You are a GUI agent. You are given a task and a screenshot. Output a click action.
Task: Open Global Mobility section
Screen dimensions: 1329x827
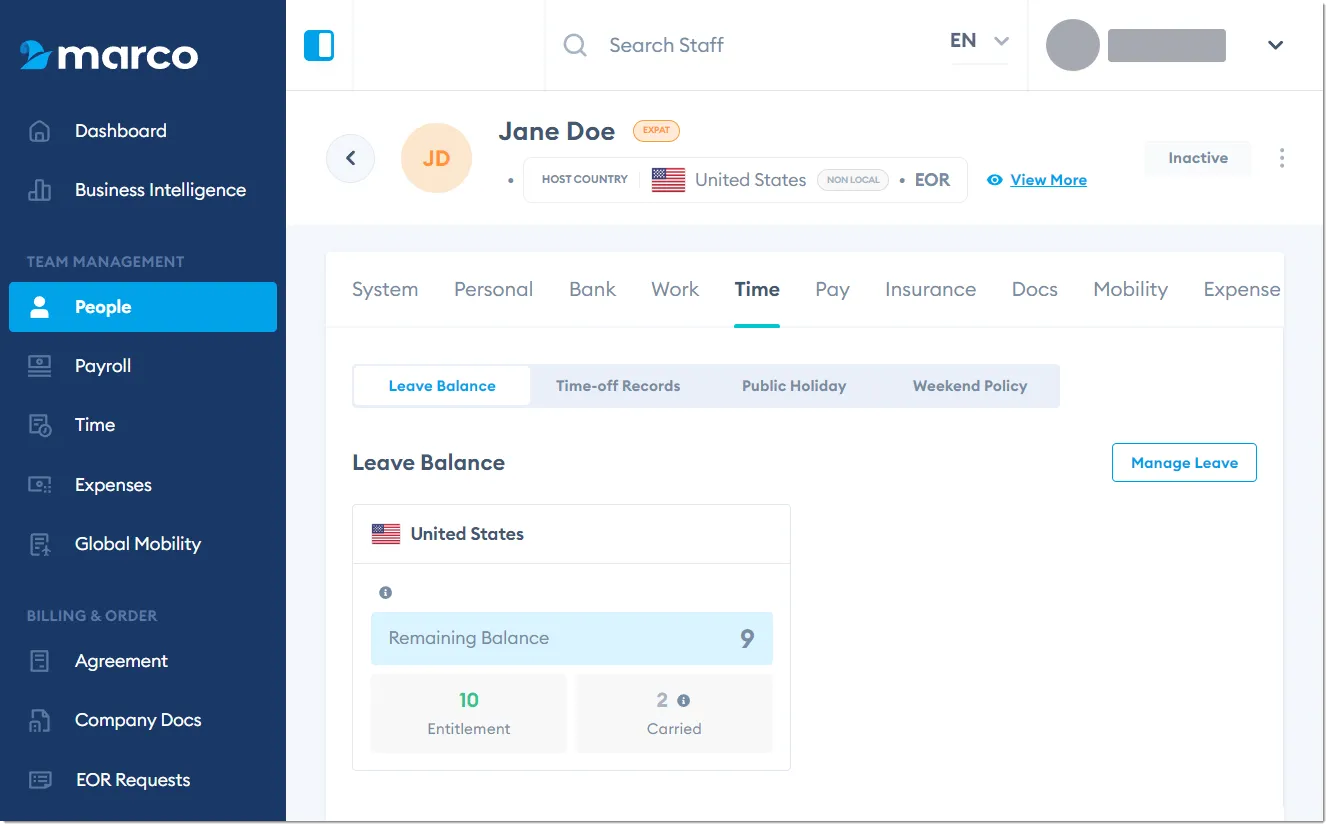click(138, 544)
